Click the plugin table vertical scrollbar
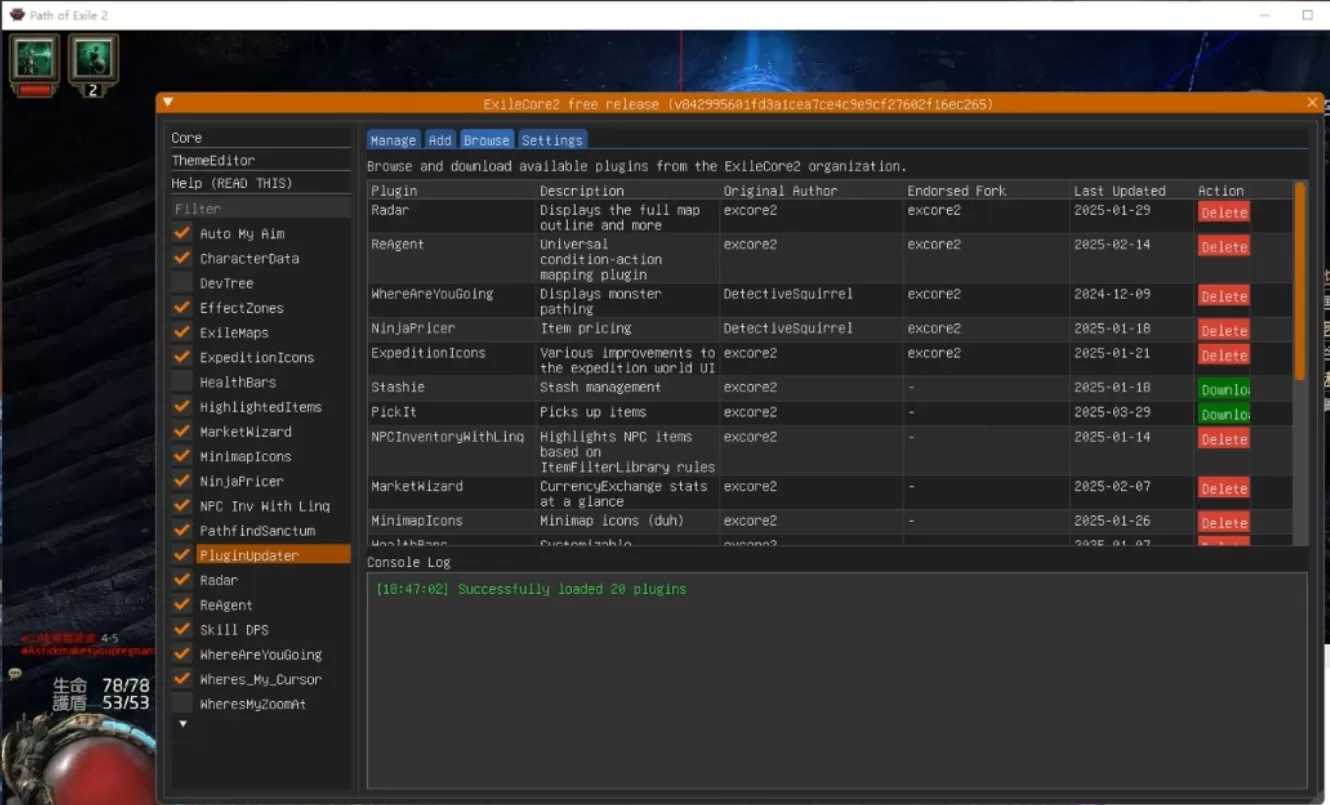 click(1300, 280)
